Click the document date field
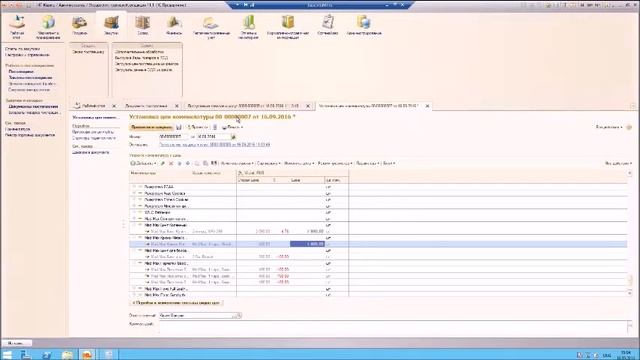 click(213, 137)
